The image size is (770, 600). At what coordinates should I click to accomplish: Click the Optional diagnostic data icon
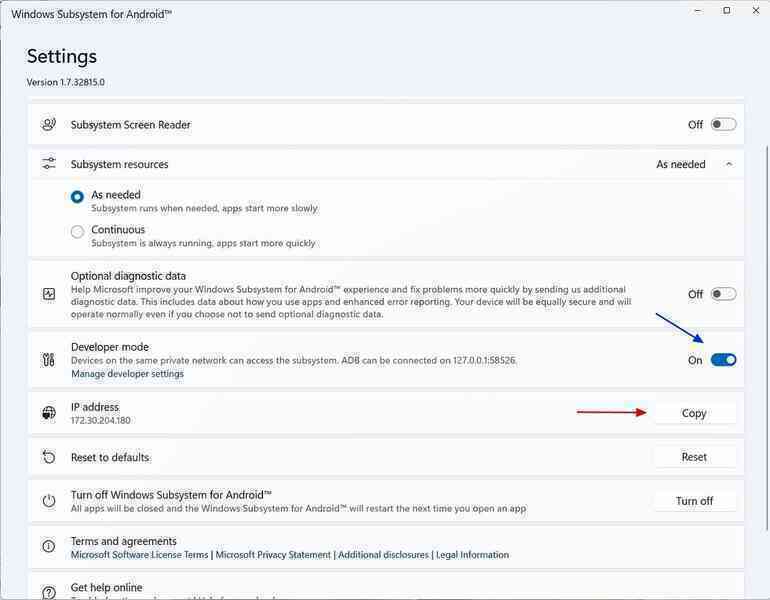(x=49, y=294)
